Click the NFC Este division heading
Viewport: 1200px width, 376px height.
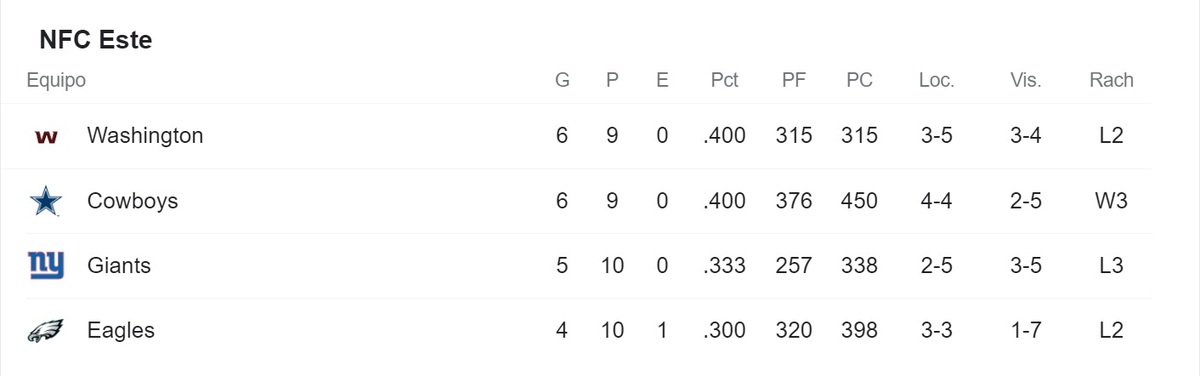pos(95,40)
